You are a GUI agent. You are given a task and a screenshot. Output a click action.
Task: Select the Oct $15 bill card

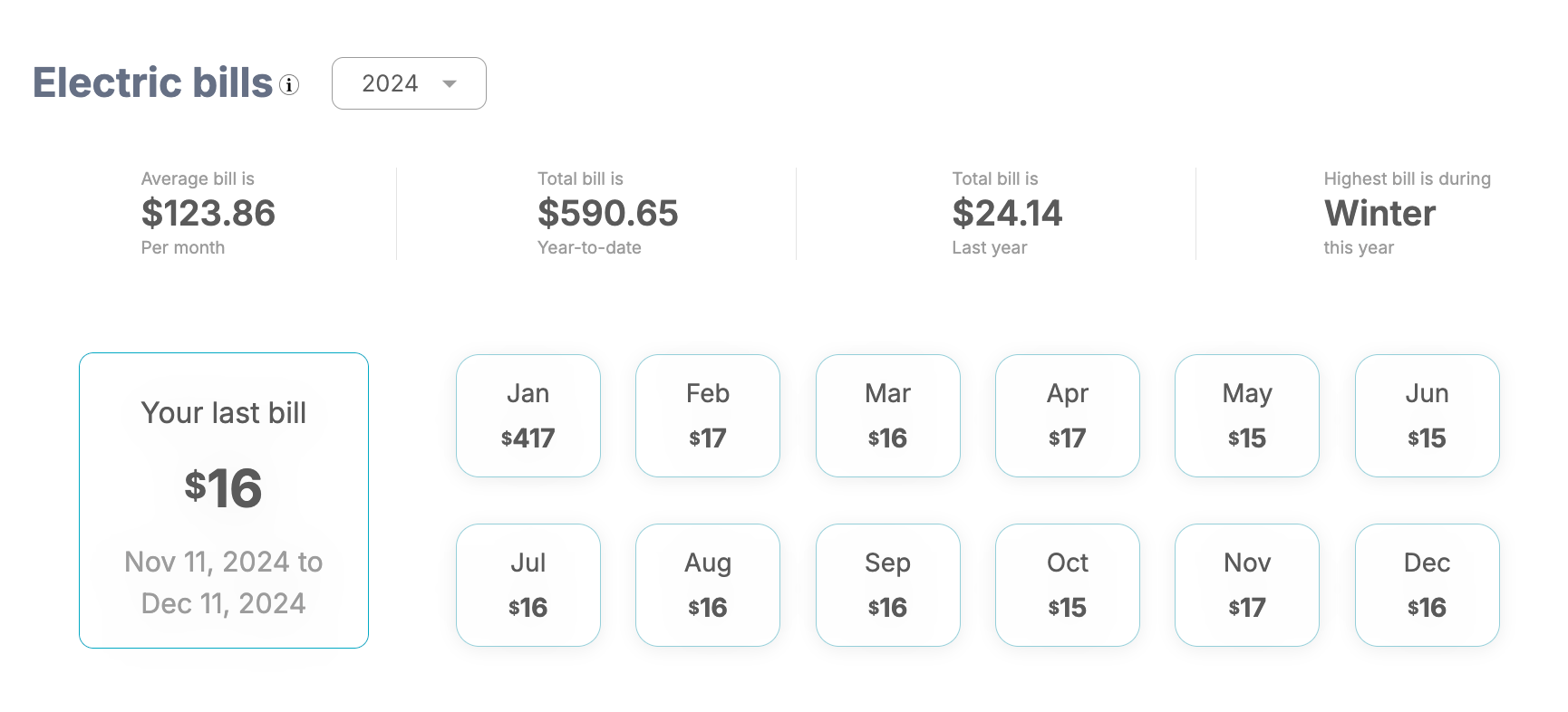pos(1067,585)
